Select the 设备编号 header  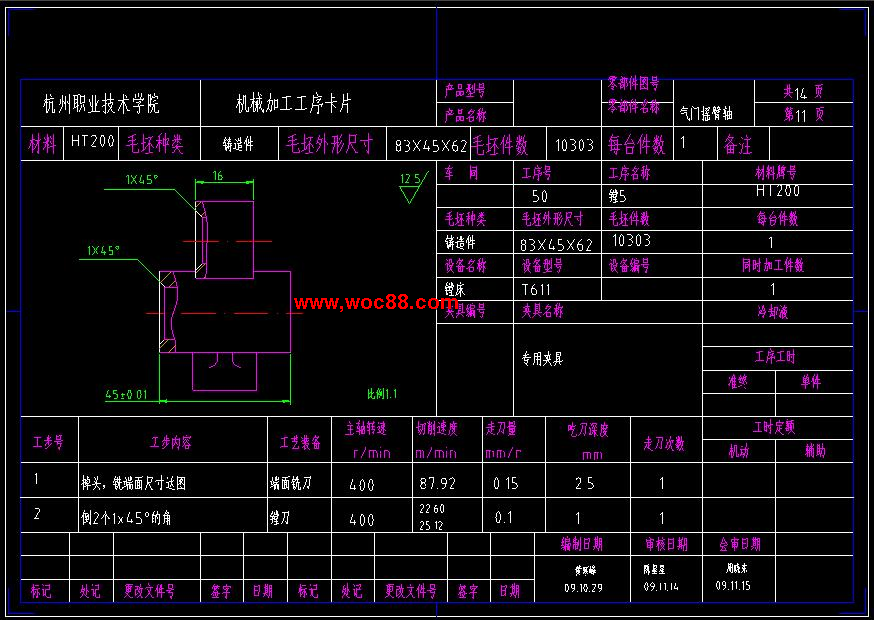(629, 266)
